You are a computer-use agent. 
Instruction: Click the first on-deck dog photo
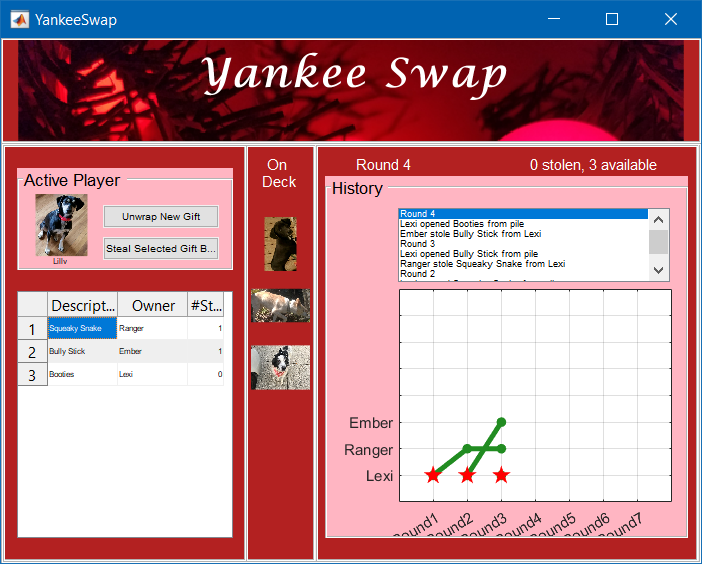pyautogui.click(x=280, y=244)
